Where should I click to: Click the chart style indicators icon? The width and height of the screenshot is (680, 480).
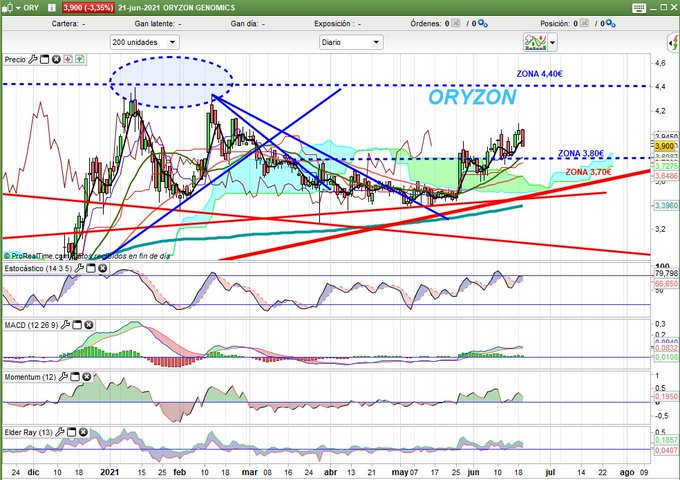tap(535, 42)
